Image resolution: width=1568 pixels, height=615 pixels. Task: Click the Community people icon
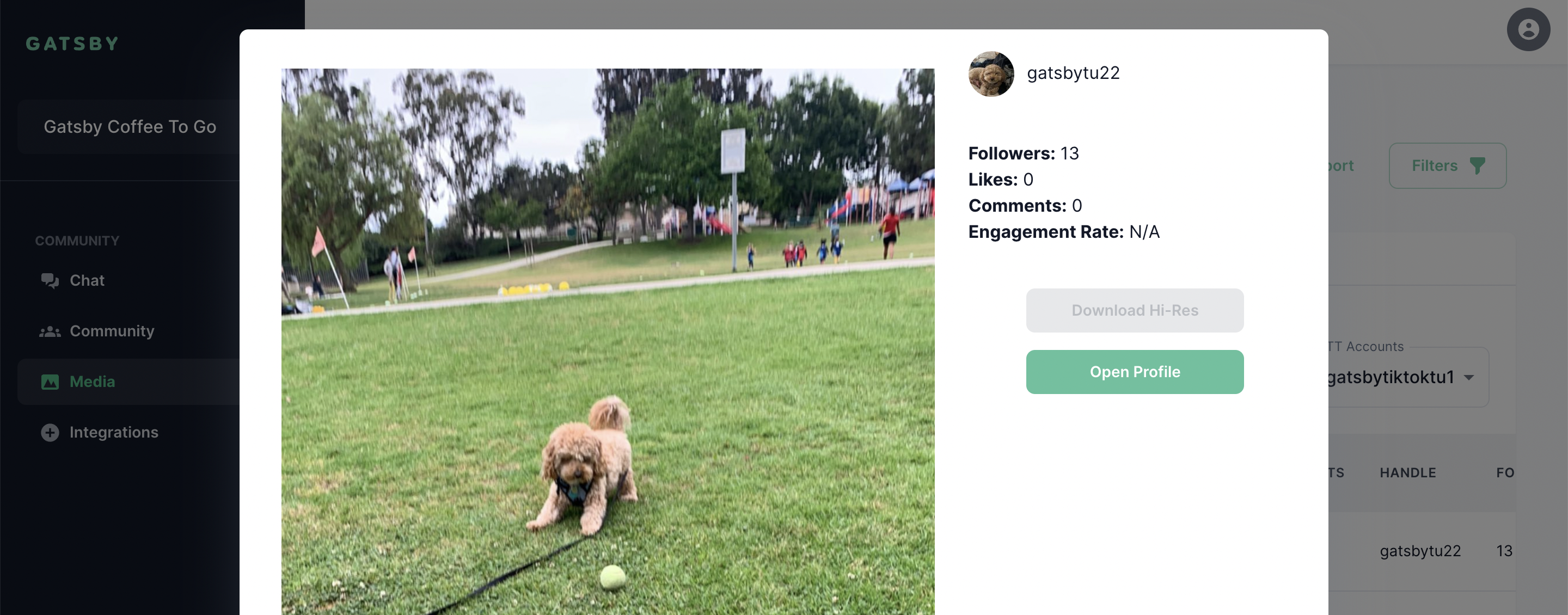click(50, 331)
